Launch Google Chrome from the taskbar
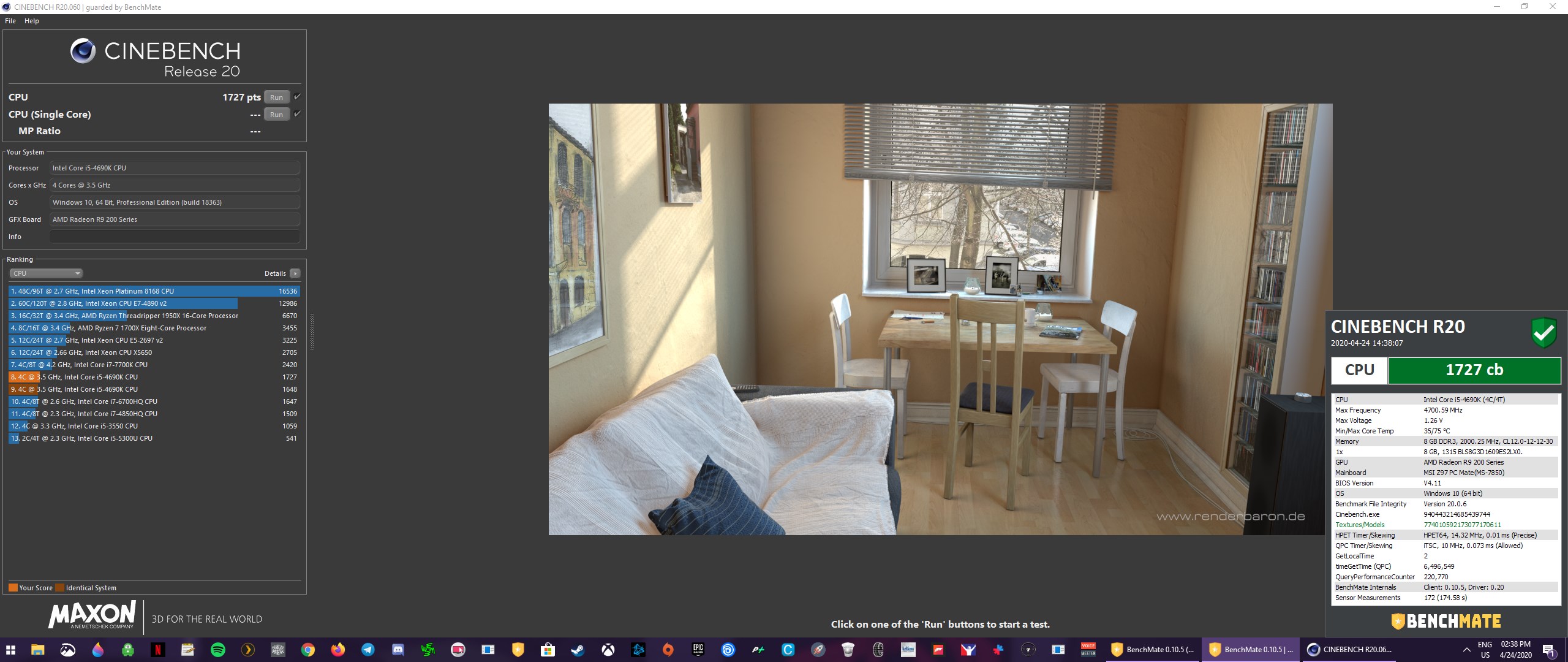This screenshot has width=1568, height=662. [x=308, y=650]
